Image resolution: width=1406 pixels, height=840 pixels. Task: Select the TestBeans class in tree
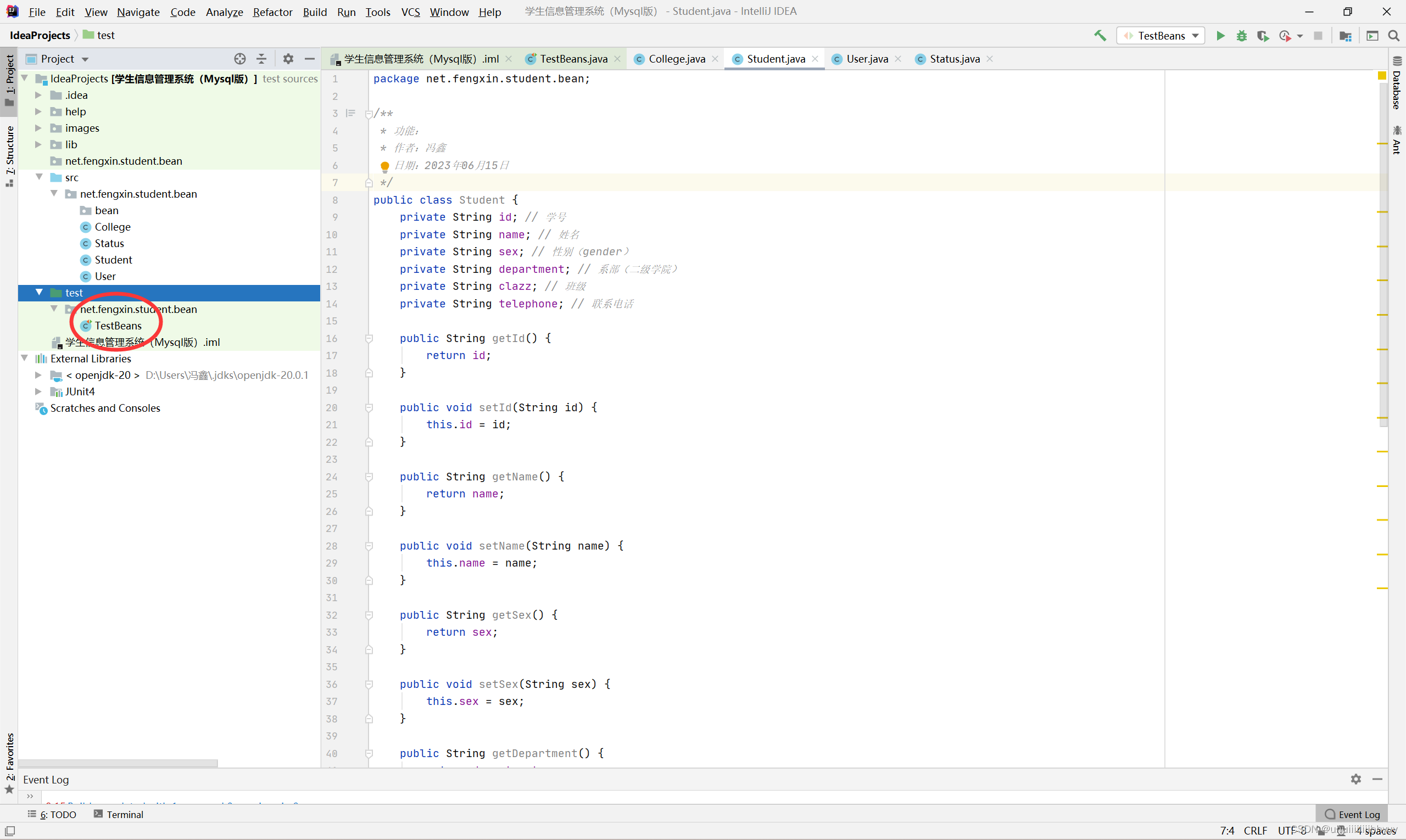click(x=118, y=326)
